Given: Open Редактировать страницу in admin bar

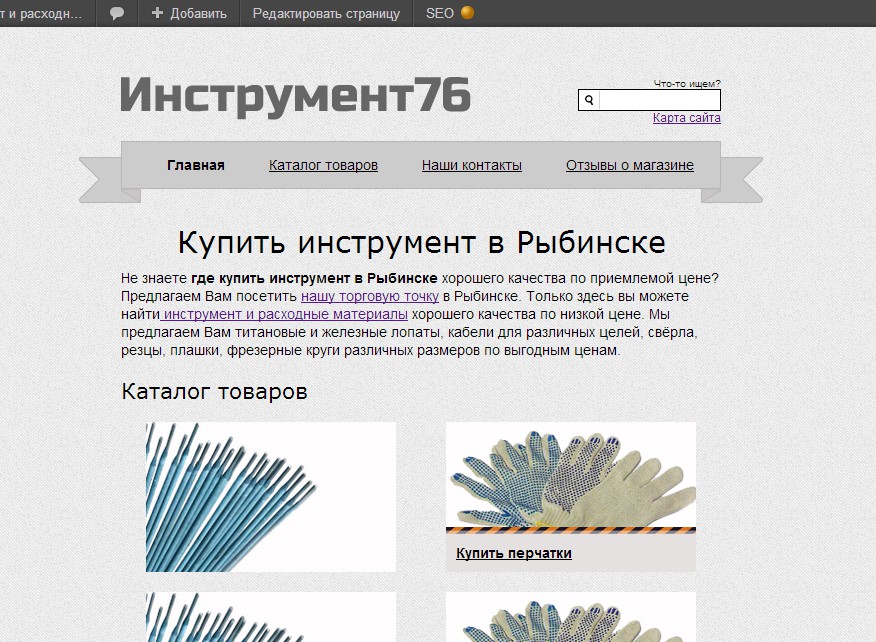Looking at the screenshot, I should 326,13.
